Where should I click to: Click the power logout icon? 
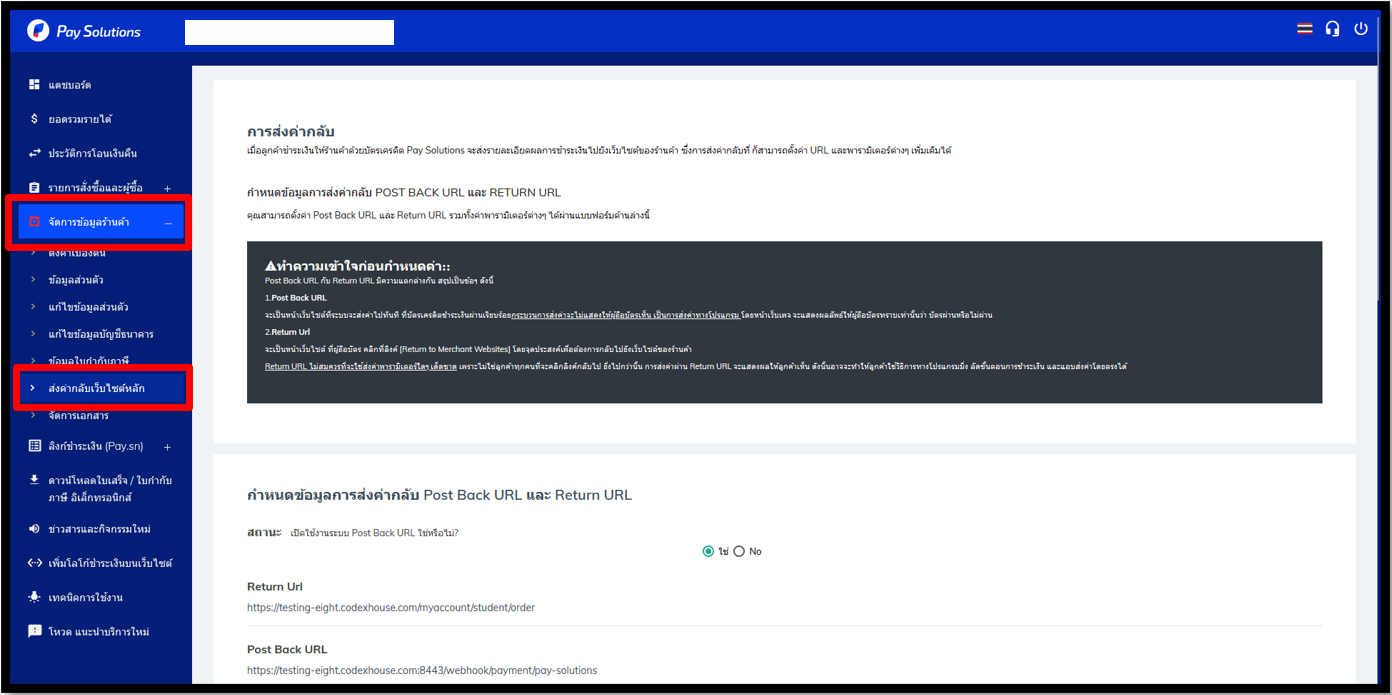coord(1361,29)
